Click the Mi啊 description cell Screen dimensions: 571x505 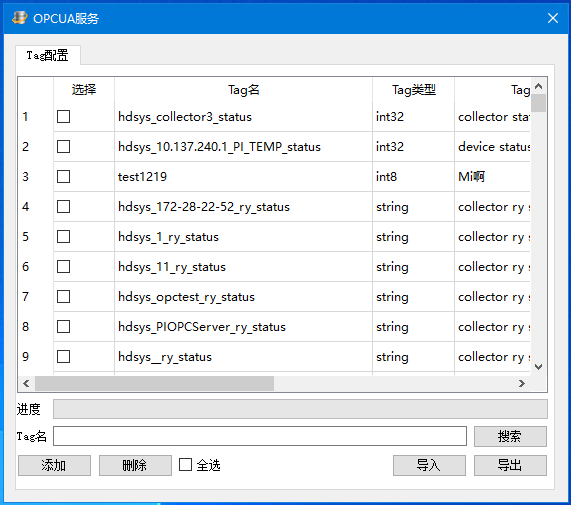pos(492,177)
